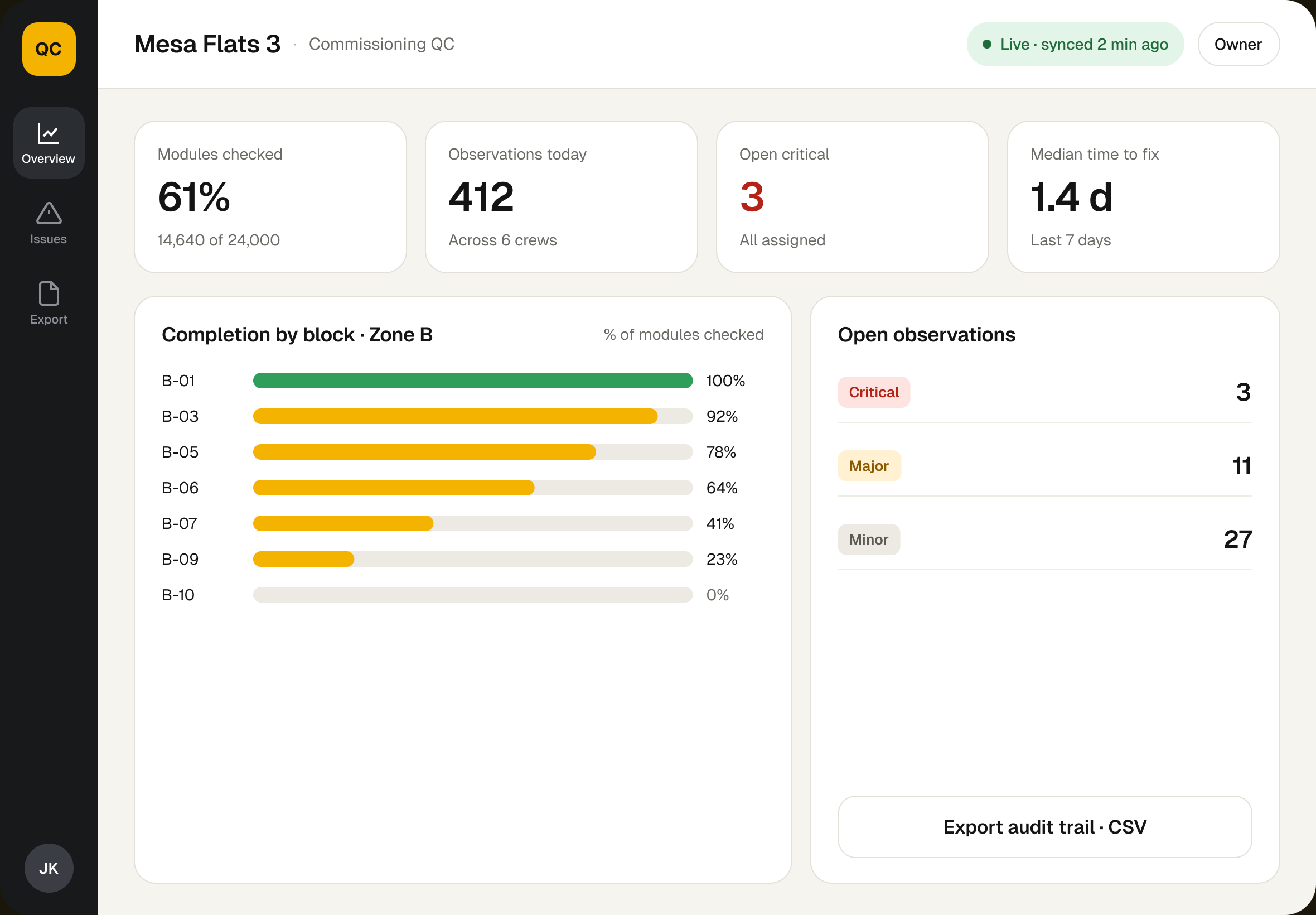The height and width of the screenshot is (915, 1316).
Task: Click the yellow QC logo icon
Action: pos(49,49)
